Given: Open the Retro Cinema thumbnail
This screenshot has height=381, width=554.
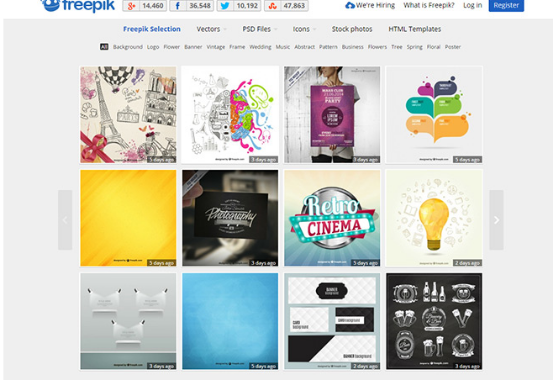Looking at the screenshot, I should coord(332,218).
